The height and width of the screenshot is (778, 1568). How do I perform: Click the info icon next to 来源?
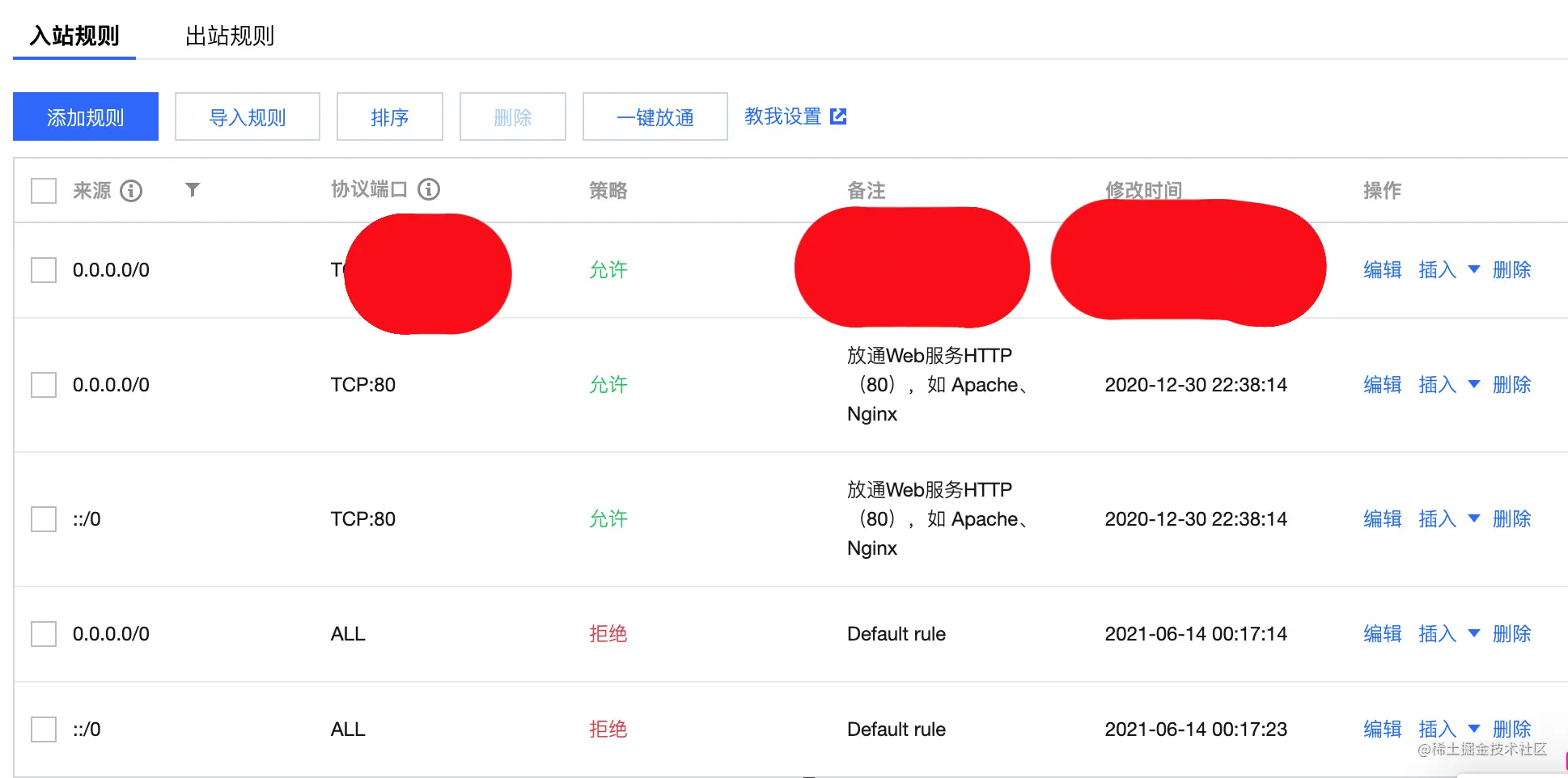pos(131,190)
